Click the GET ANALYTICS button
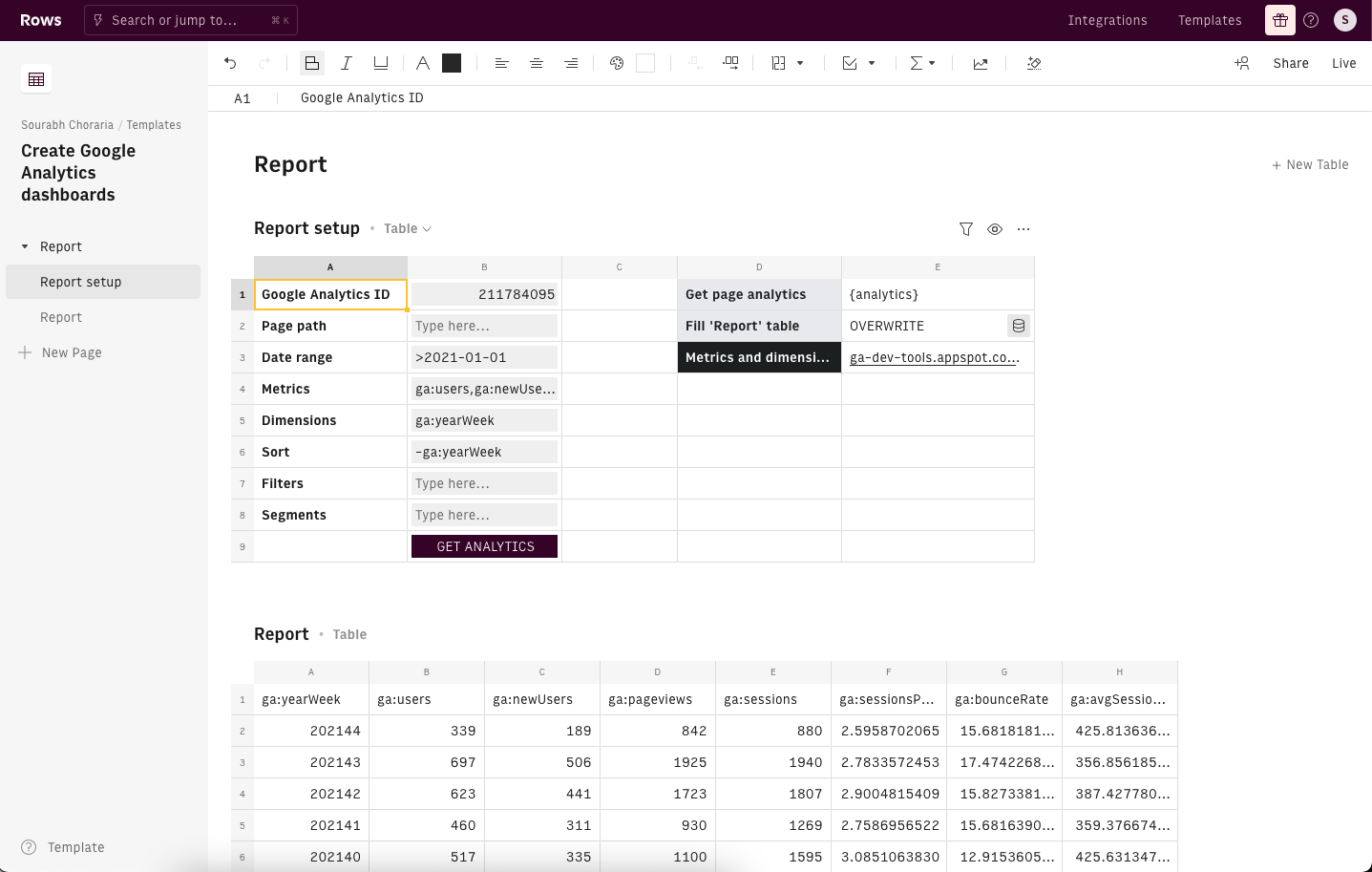Screen dimensions: 1372x872 [x=484, y=546]
